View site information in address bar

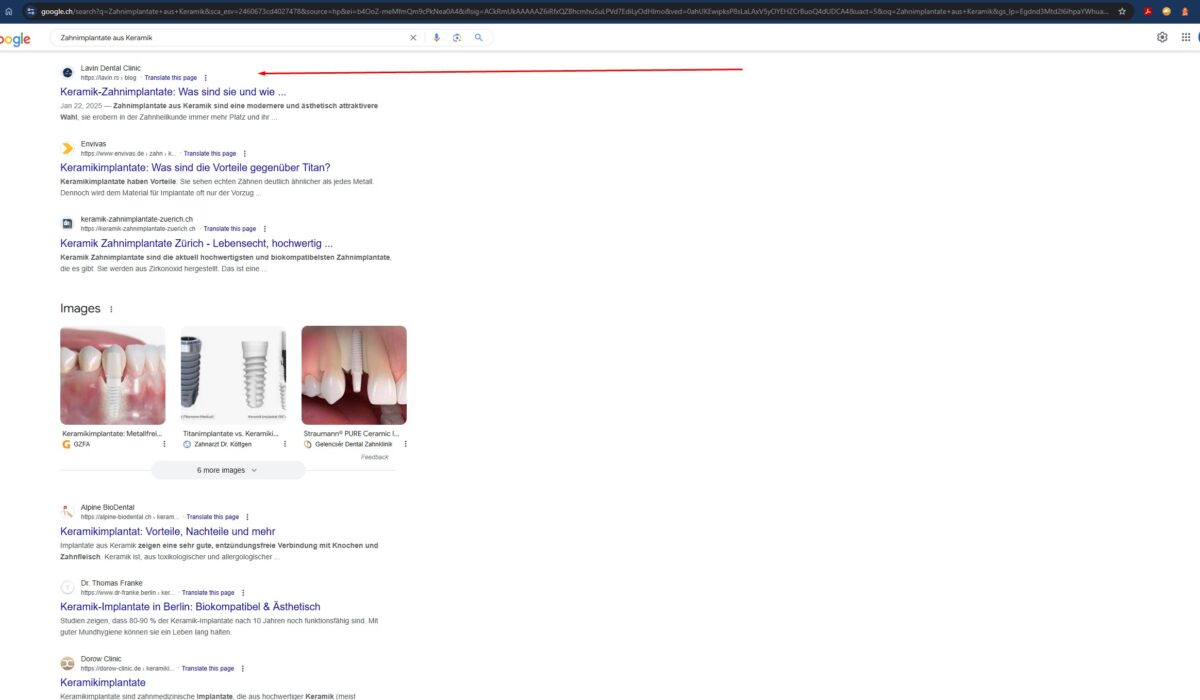pyautogui.click(x=31, y=11)
